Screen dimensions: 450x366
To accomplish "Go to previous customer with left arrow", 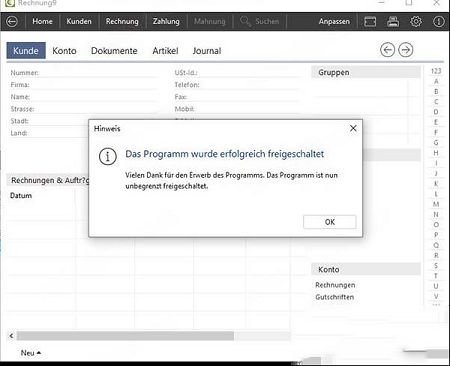I will point(387,50).
